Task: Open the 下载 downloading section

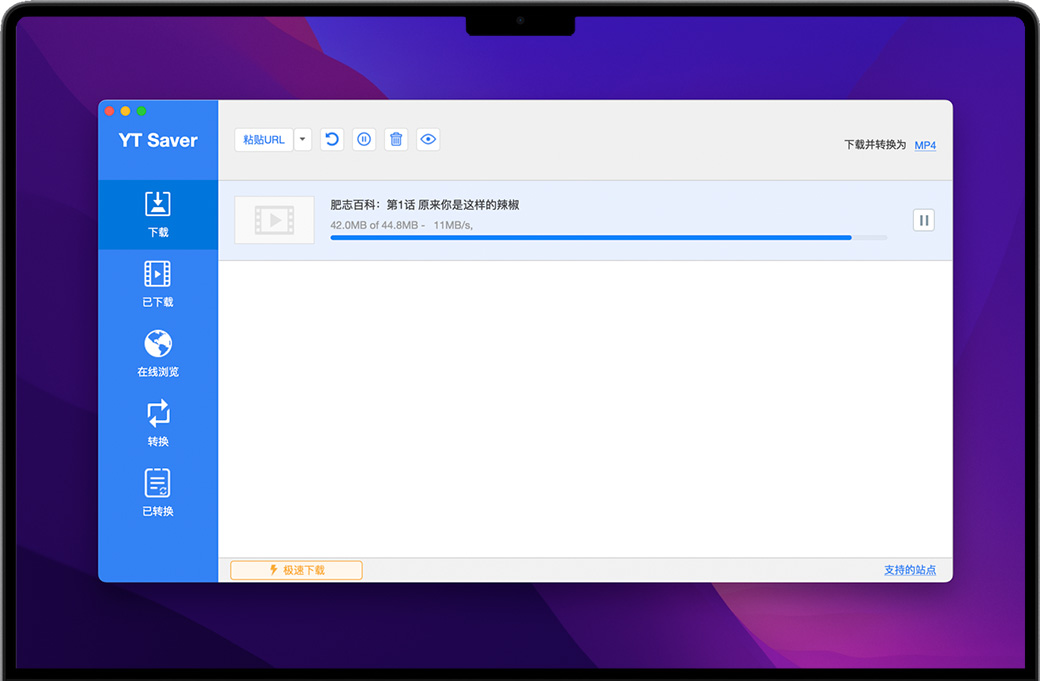Action: [x=158, y=214]
